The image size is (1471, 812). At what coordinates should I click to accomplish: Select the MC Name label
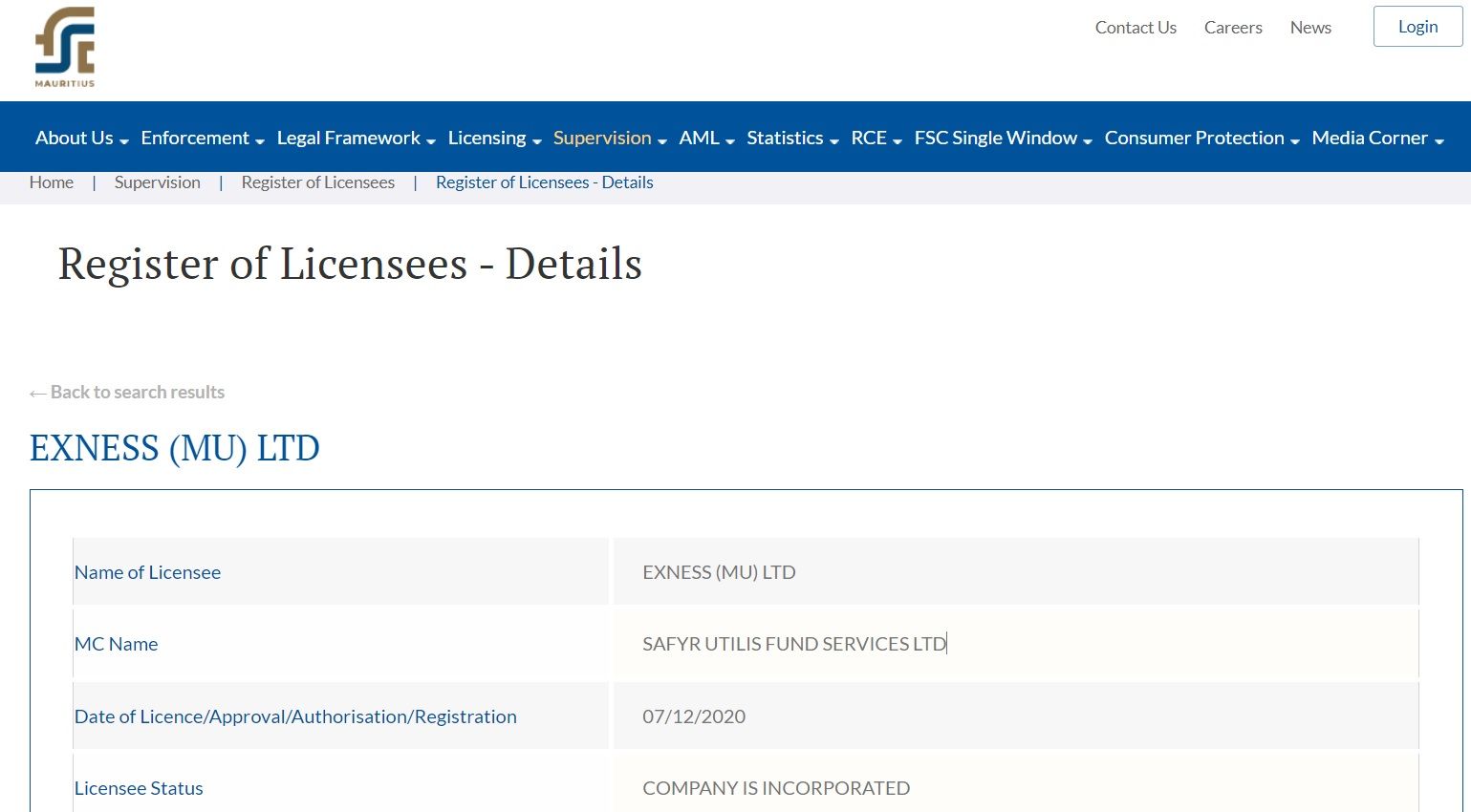pos(116,644)
